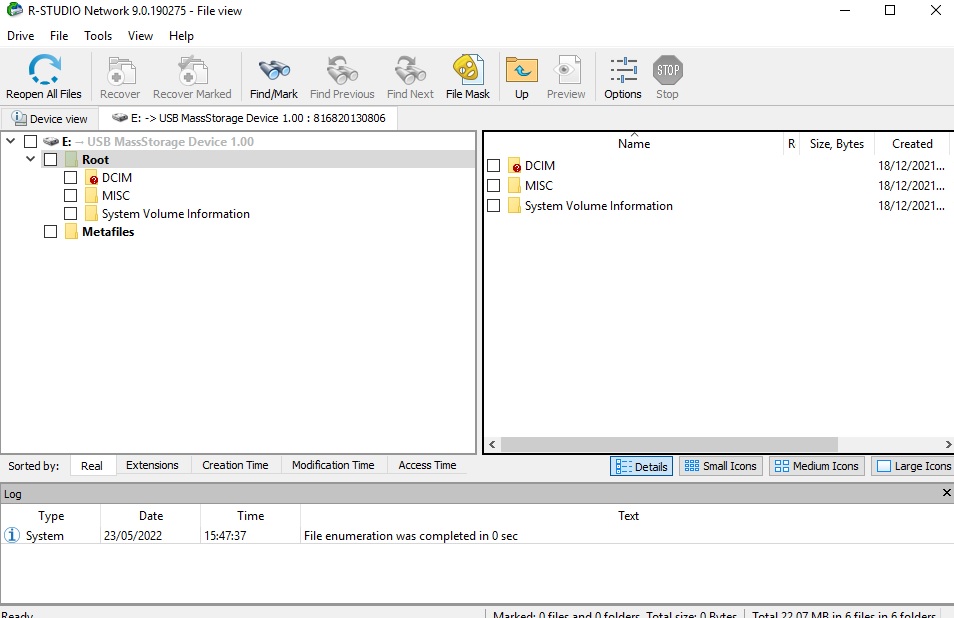Click the Metafiles folder icon
954x618 pixels.
tap(71, 232)
